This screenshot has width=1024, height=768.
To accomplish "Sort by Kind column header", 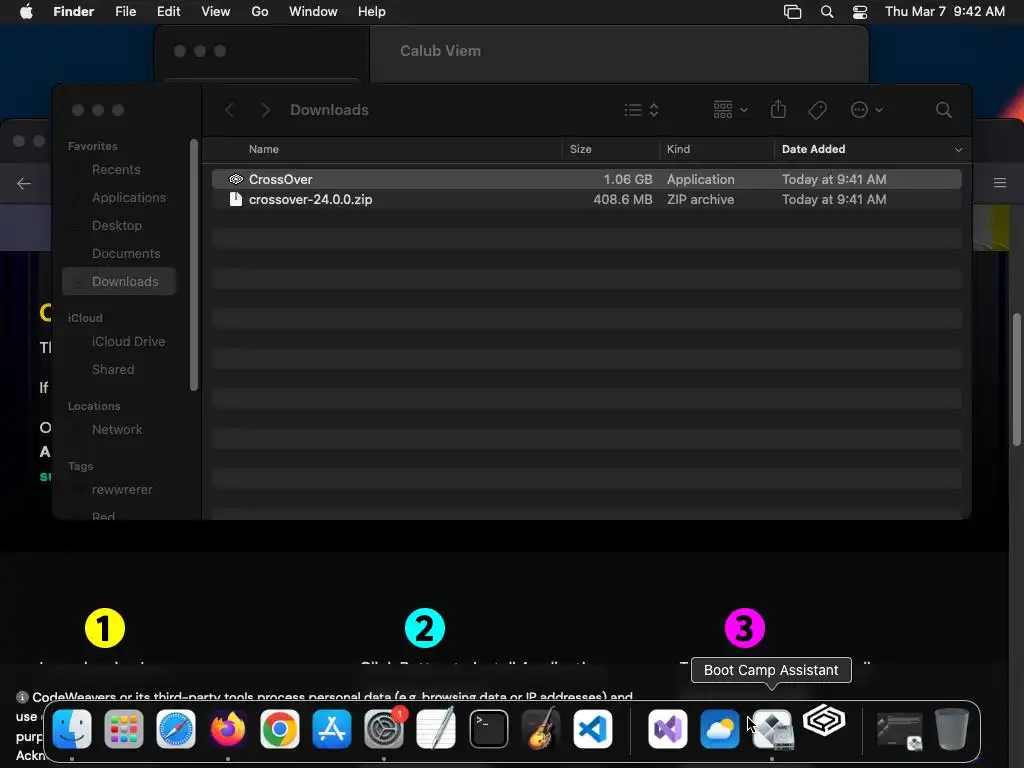I will (678, 149).
